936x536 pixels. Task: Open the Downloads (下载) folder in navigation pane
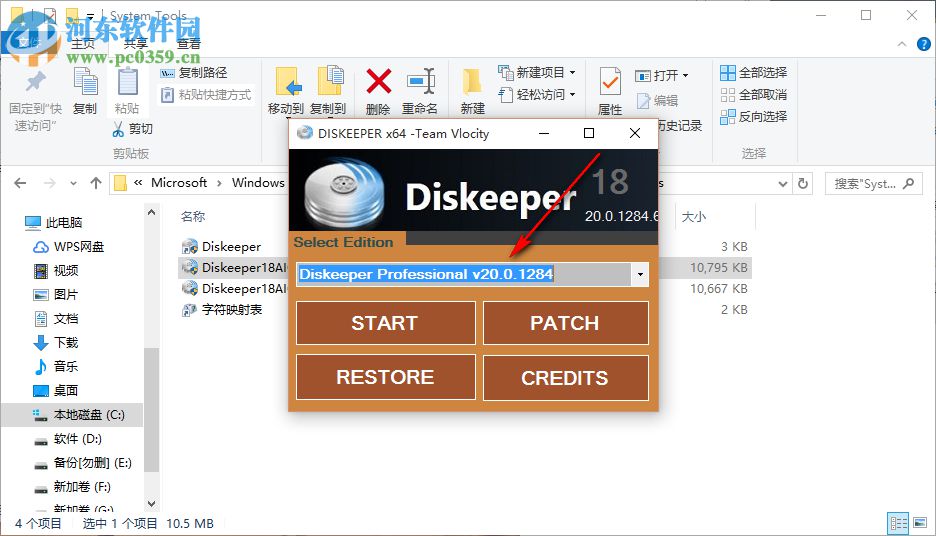coord(56,343)
